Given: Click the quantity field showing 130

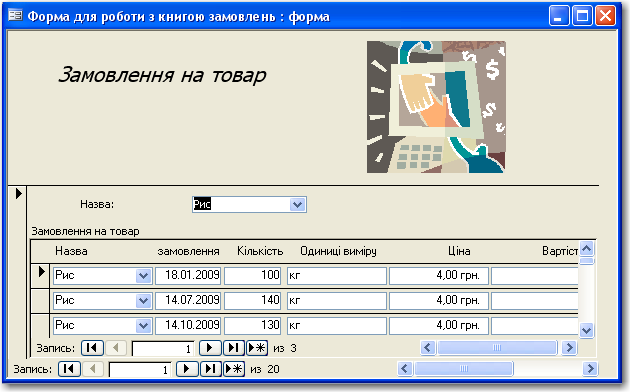Looking at the screenshot, I should 253,326.
